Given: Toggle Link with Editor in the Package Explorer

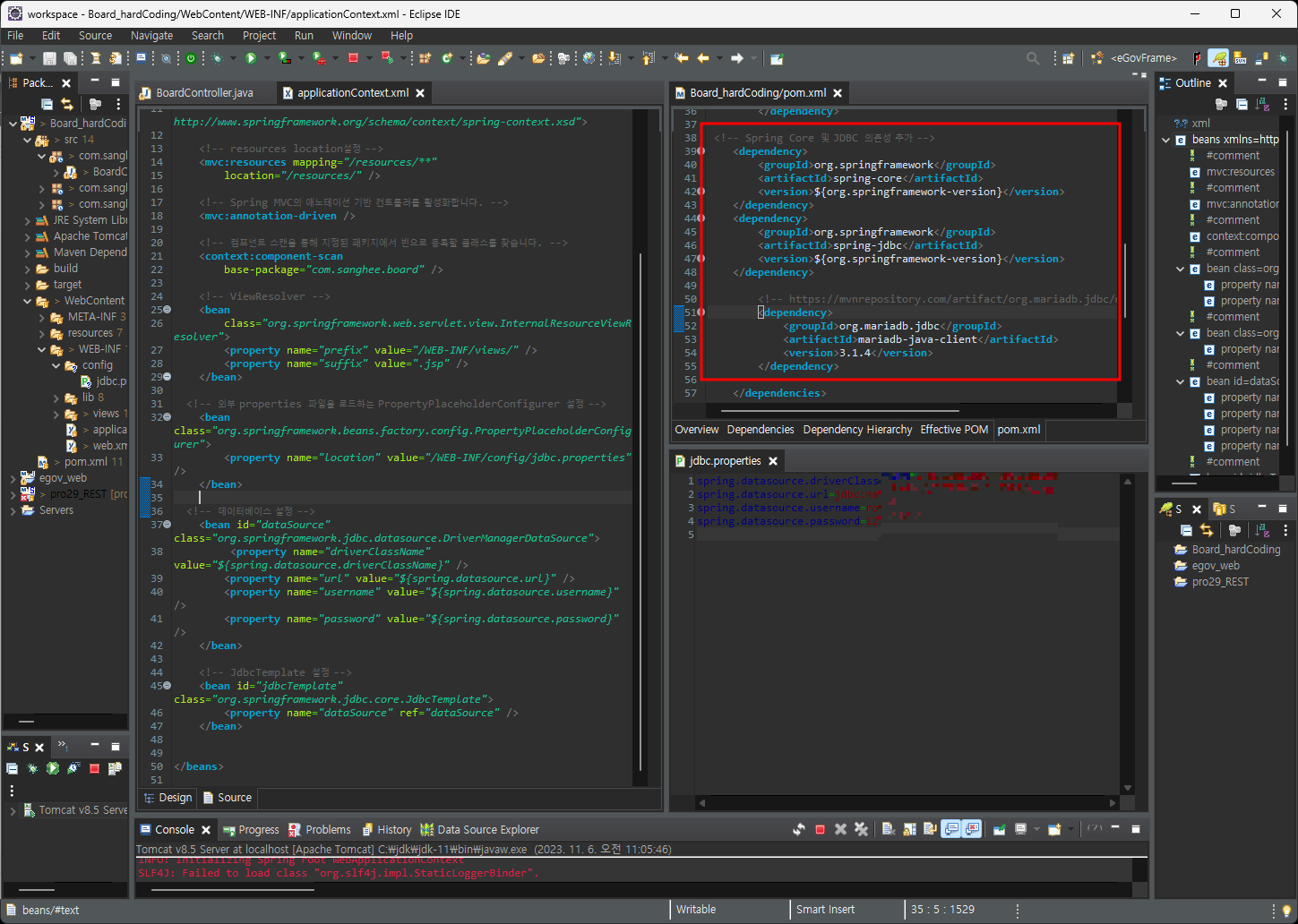Looking at the screenshot, I should 67,104.
